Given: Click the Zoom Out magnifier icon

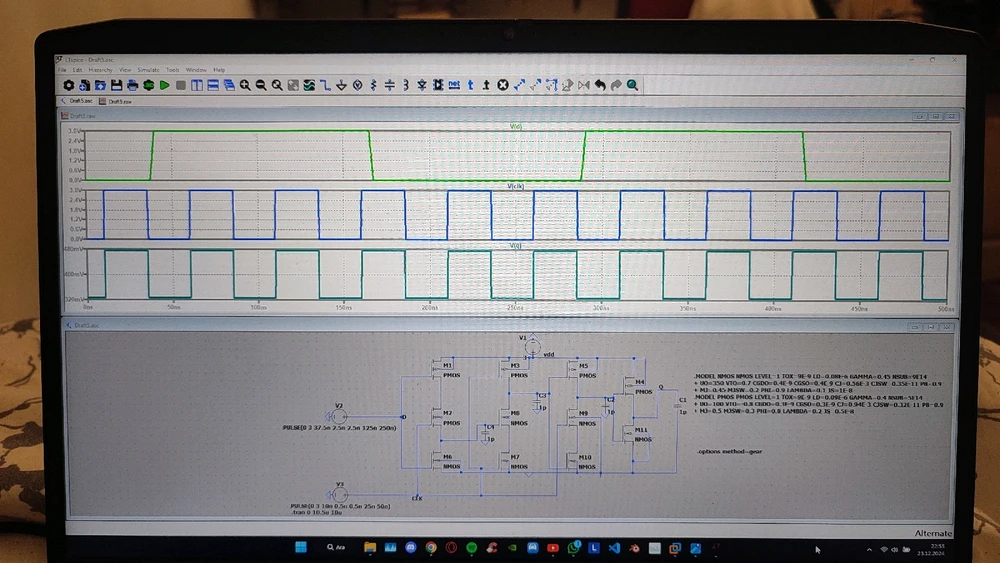Looking at the screenshot, I should tap(260, 86).
